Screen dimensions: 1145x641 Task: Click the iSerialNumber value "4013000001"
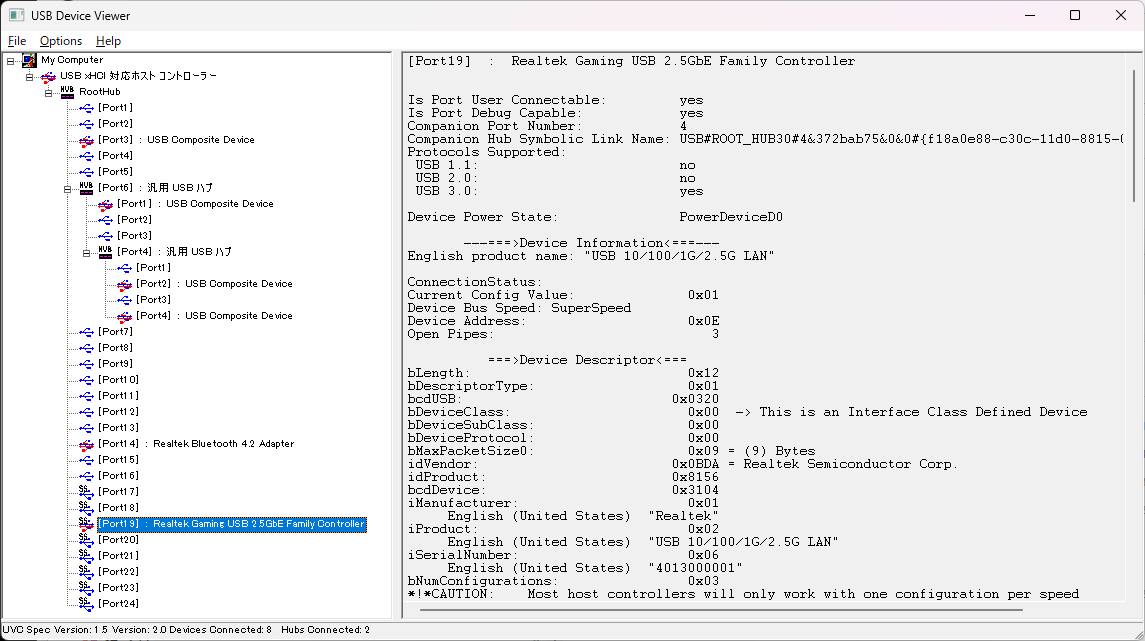[695, 568]
